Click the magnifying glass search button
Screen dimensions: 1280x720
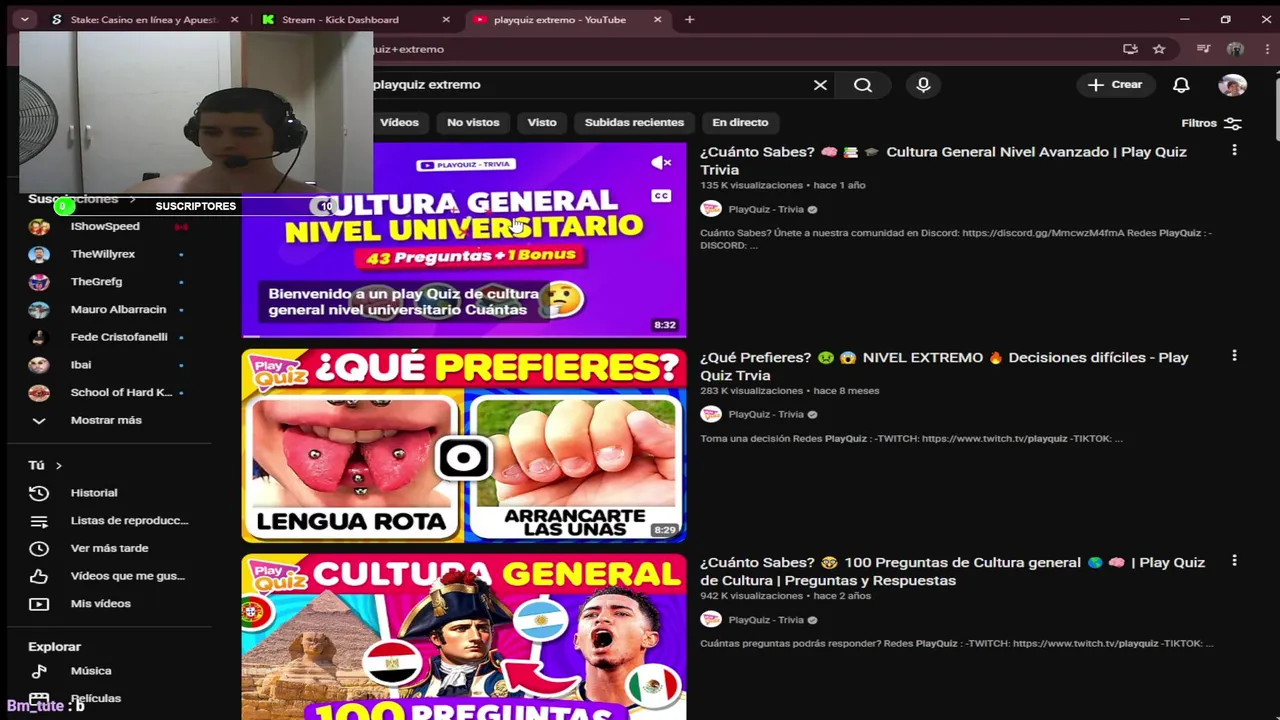(863, 85)
